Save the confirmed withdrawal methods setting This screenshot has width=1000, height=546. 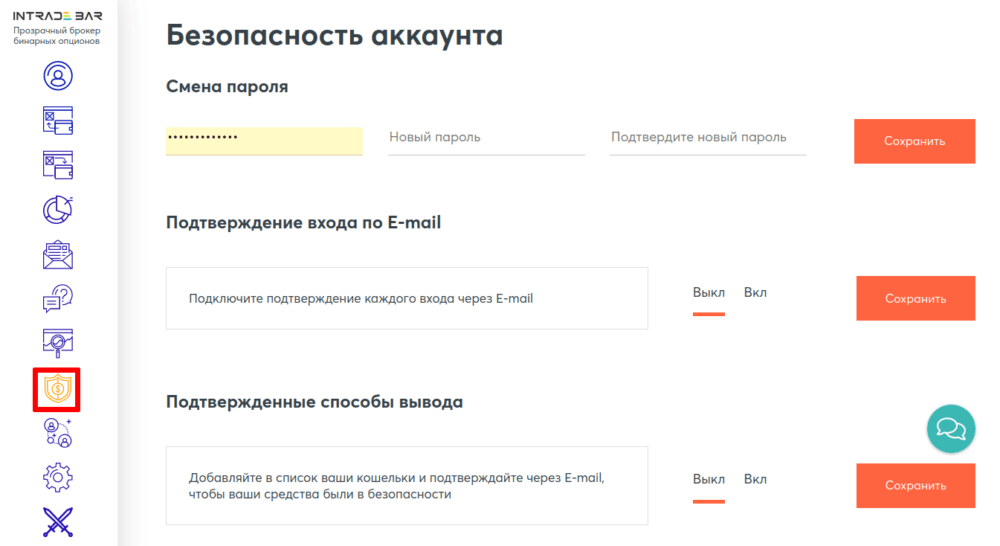(x=915, y=485)
